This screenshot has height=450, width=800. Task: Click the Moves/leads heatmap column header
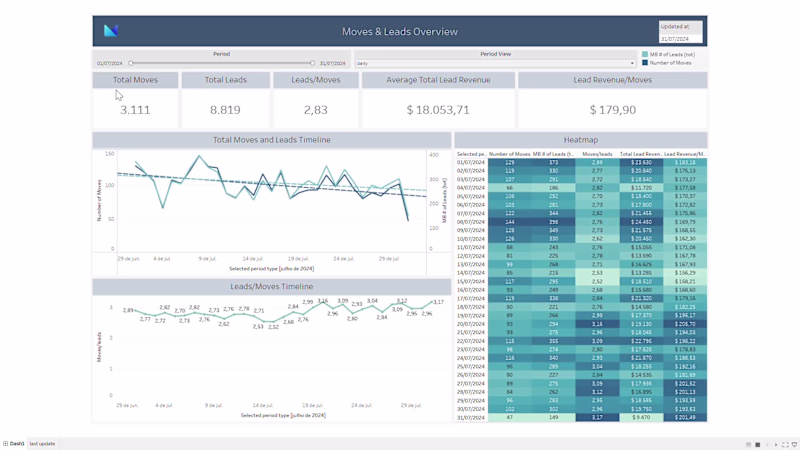(597, 154)
